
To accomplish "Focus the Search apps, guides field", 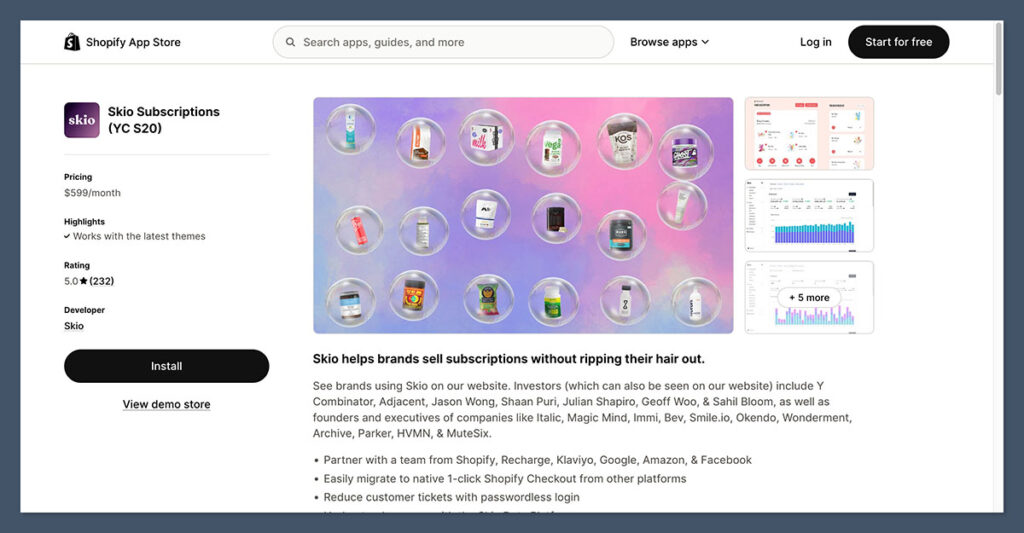I will tap(443, 42).
